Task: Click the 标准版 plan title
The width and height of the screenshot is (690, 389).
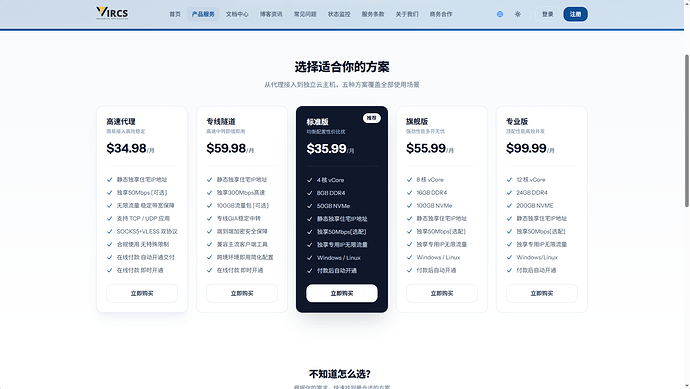Action: (x=317, y=122)
